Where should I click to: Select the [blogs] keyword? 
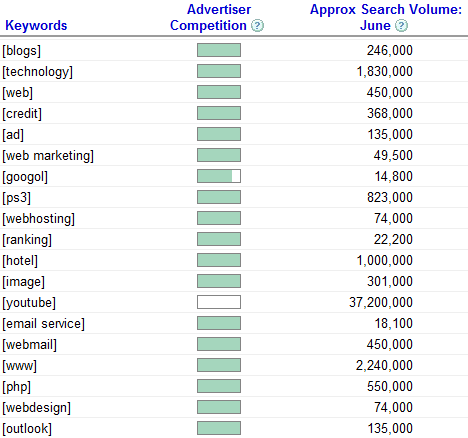point(22,51)
